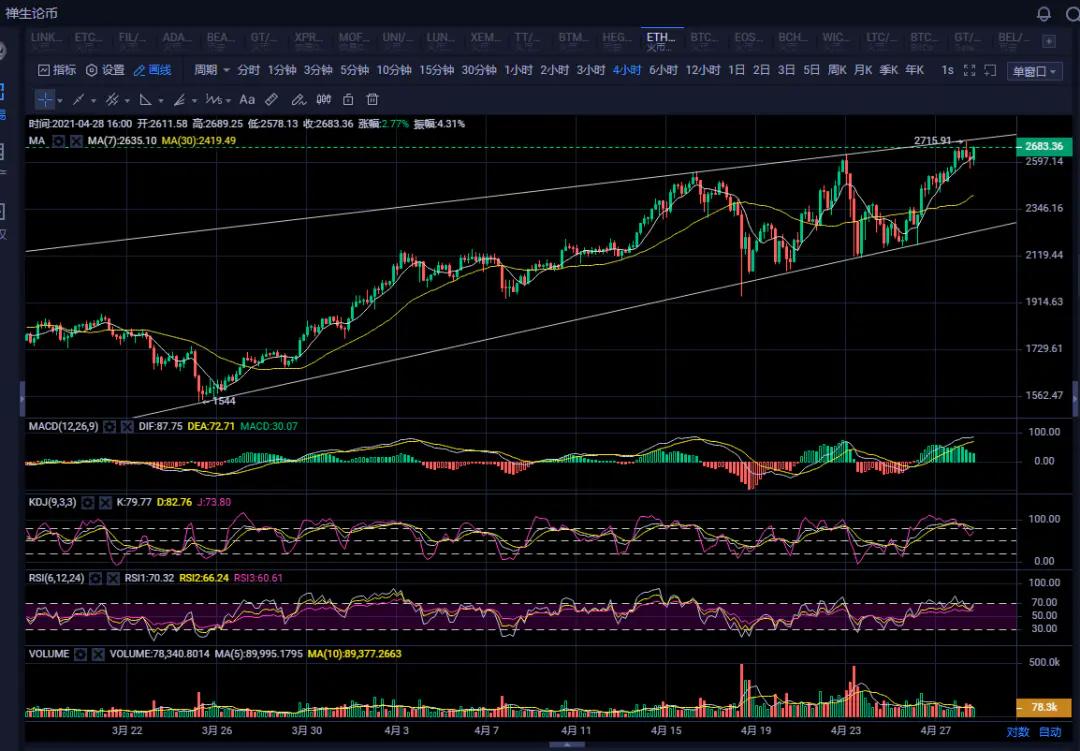Expand crosshair cursor tool options arrow
Viewport: 1080px width, 751px height.
(x=60, y=101)
